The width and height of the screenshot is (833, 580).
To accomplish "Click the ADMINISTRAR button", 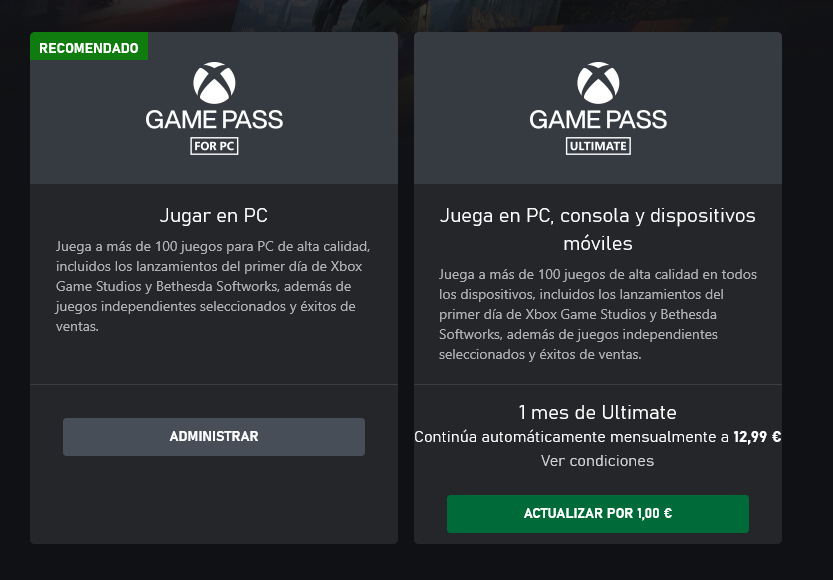I will (214, 437).
